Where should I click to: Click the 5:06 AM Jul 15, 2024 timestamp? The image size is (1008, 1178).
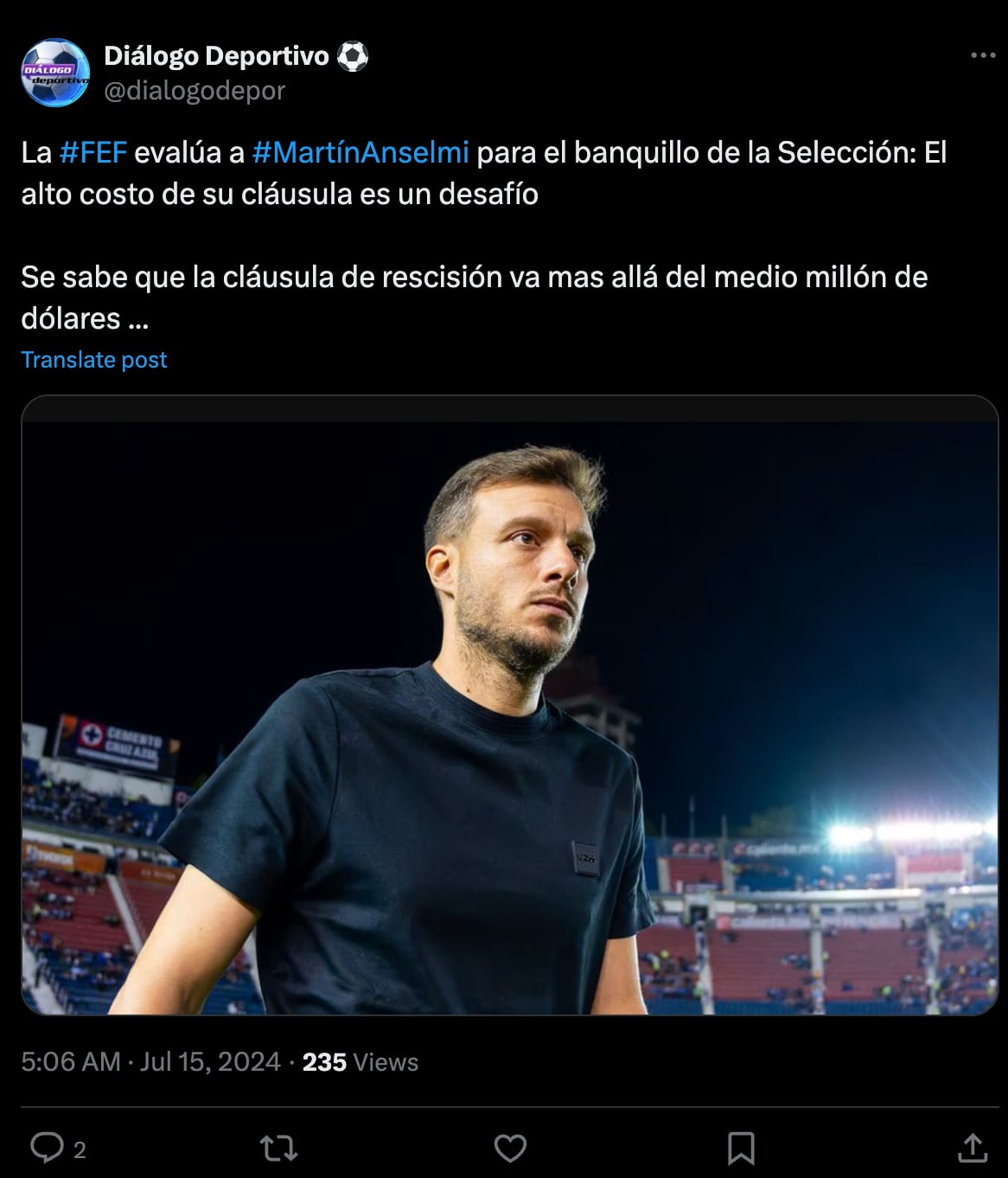pos(150,1062)
